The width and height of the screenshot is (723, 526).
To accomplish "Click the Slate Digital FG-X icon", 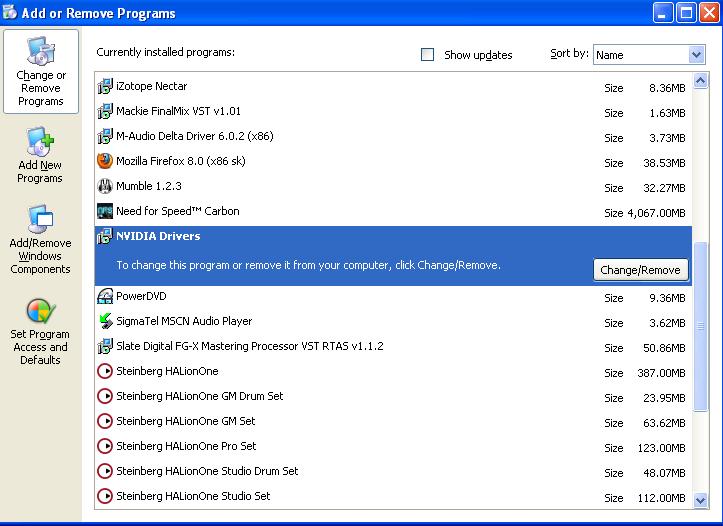I will (x=105, y=346).
